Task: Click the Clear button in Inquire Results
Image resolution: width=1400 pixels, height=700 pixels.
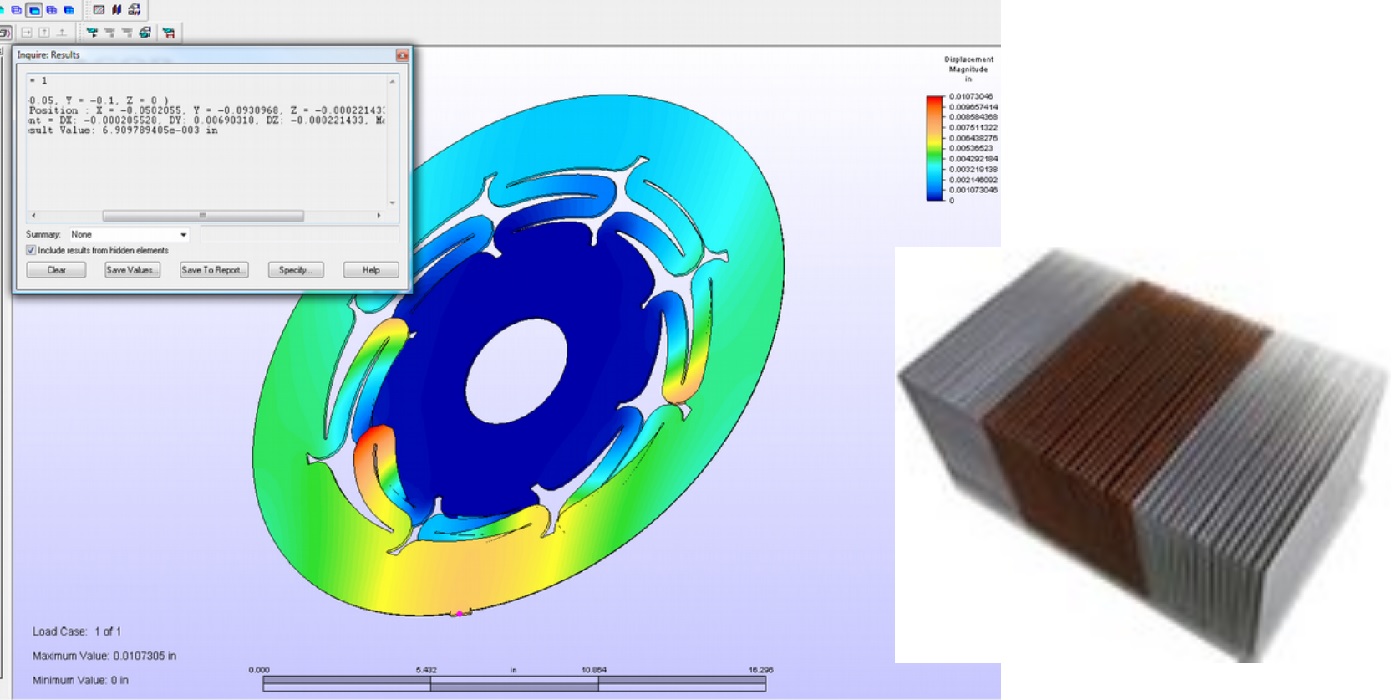Action: coord(56,270)
